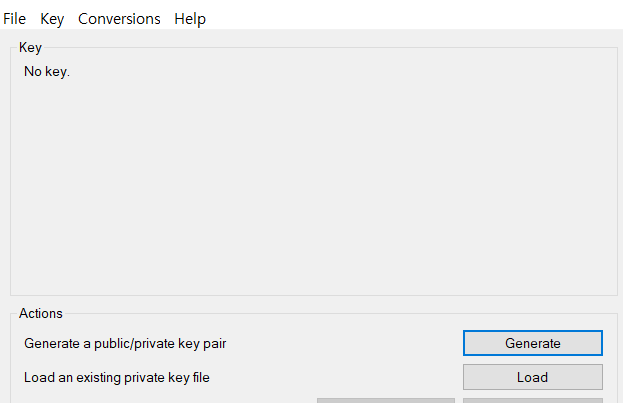The image size is (623, 403).
Task: Open the File menu
Action: [x=14, y=19]
